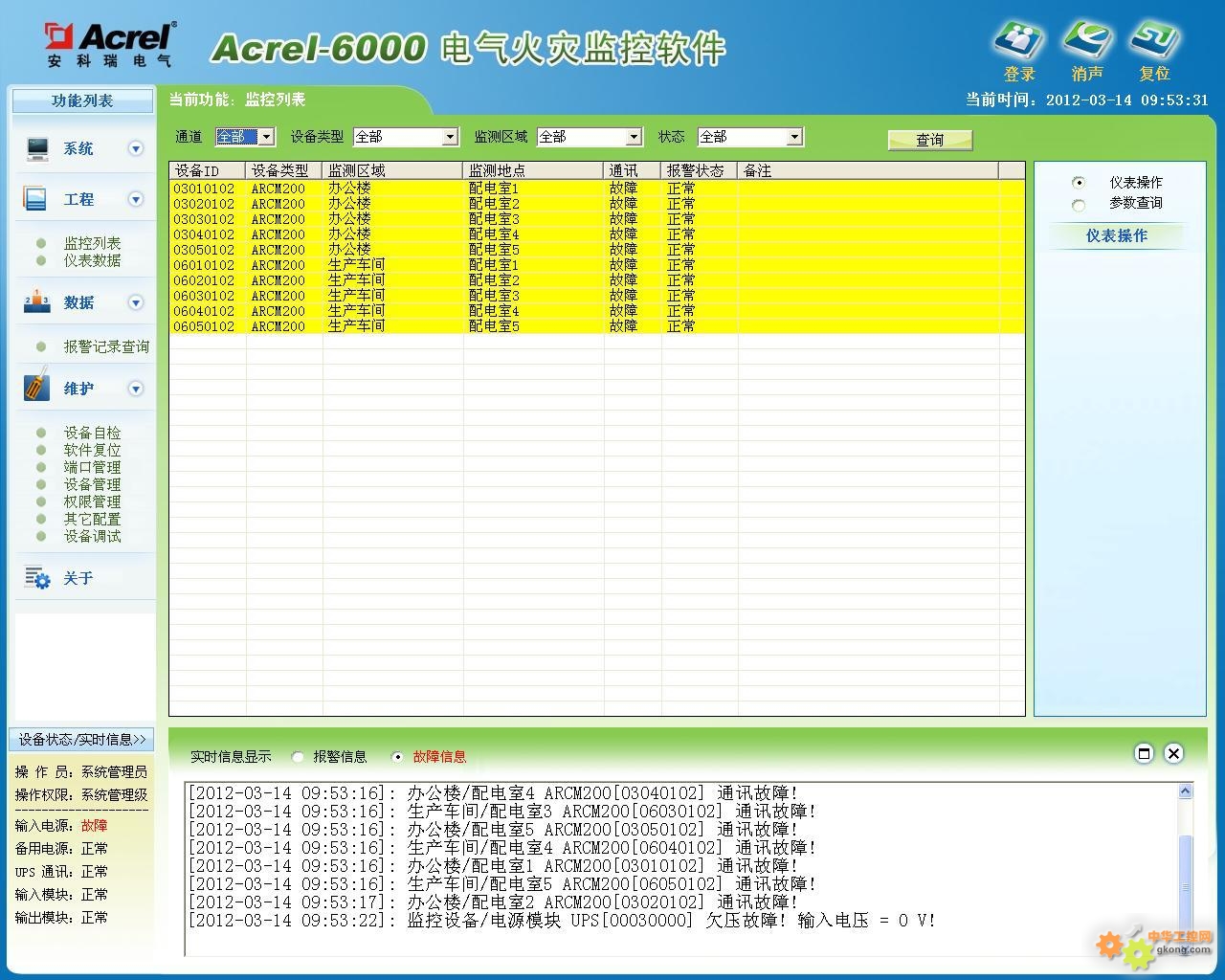Click the 消声 mute sound icon
This screenshot has width=1225, height=980.
tap(1087, 41)
